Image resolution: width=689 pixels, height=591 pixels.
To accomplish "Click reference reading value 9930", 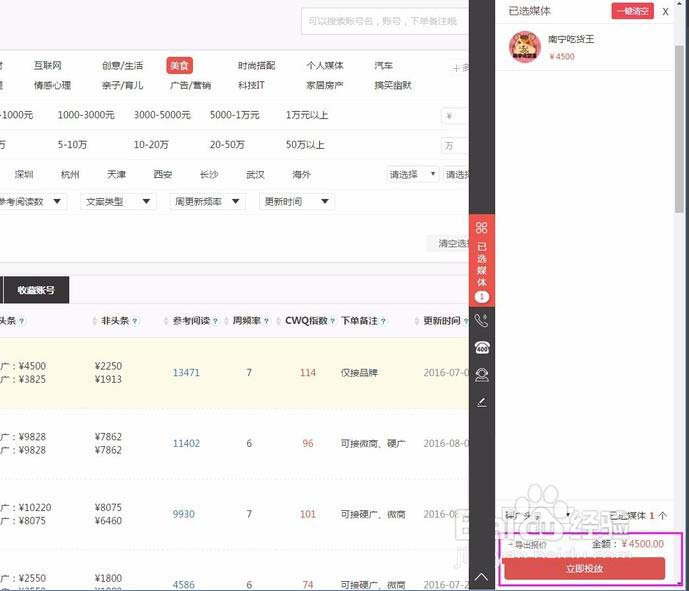I will click(183, 514).
